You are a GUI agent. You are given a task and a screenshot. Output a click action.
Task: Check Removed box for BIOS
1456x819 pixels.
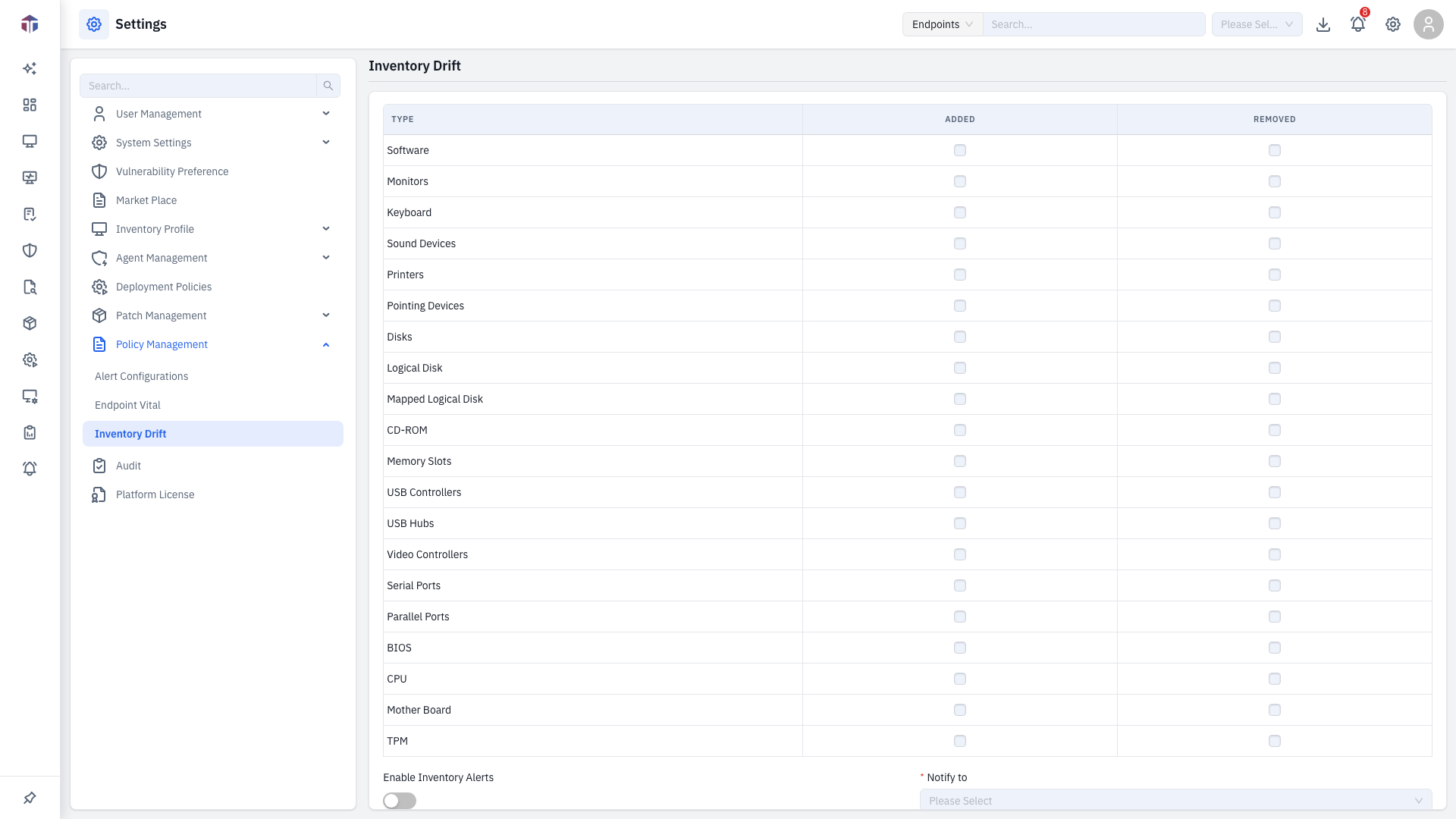(1275, 648)
